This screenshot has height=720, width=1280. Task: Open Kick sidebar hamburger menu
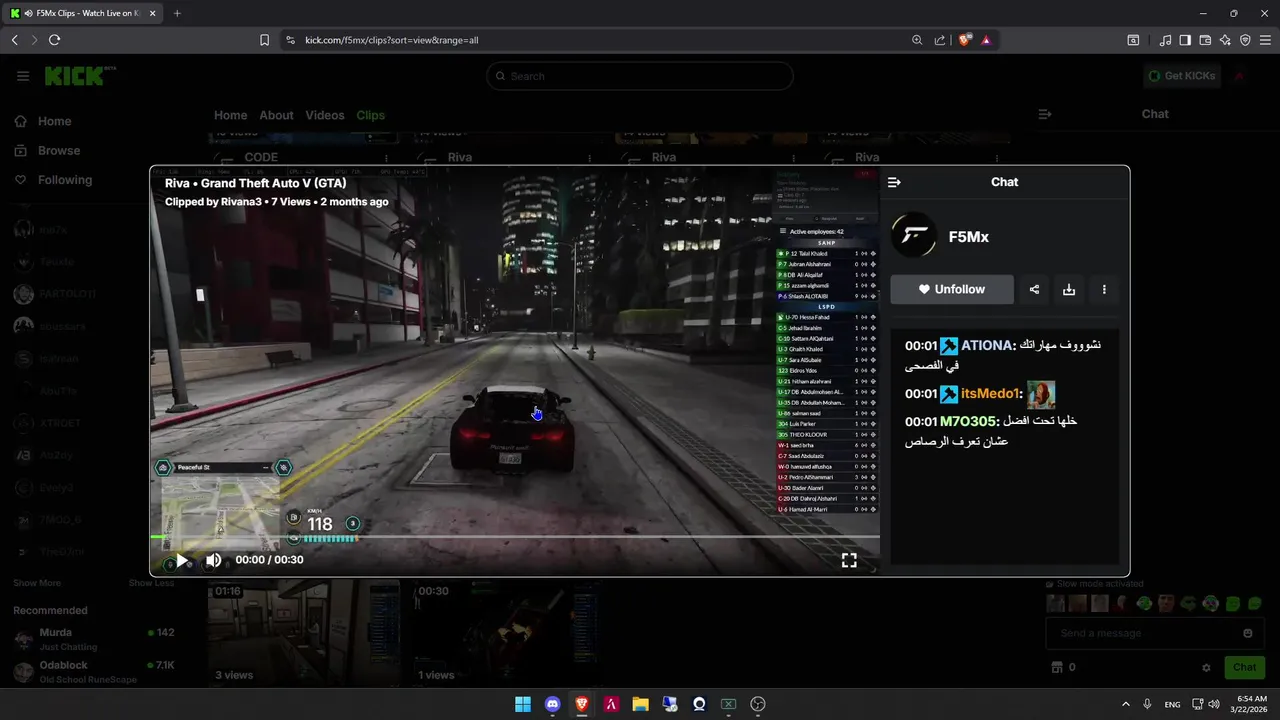point(23,76)
